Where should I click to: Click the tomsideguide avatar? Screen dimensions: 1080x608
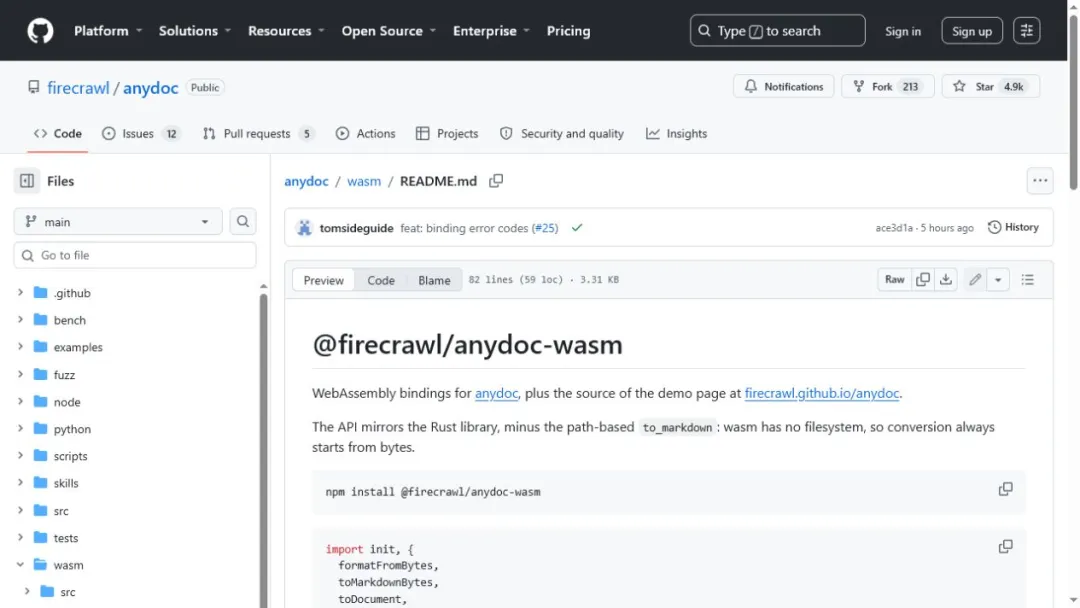(x=304, y=228)
